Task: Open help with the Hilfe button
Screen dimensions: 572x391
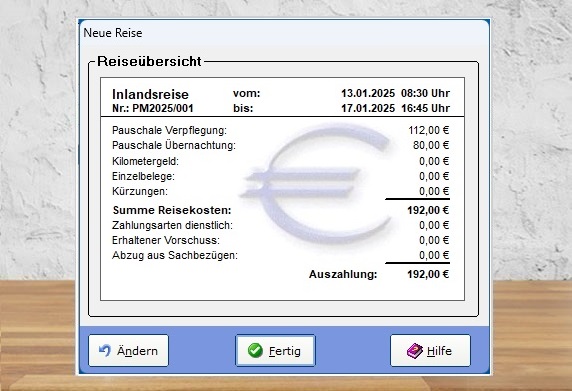Action: point(430,351)
